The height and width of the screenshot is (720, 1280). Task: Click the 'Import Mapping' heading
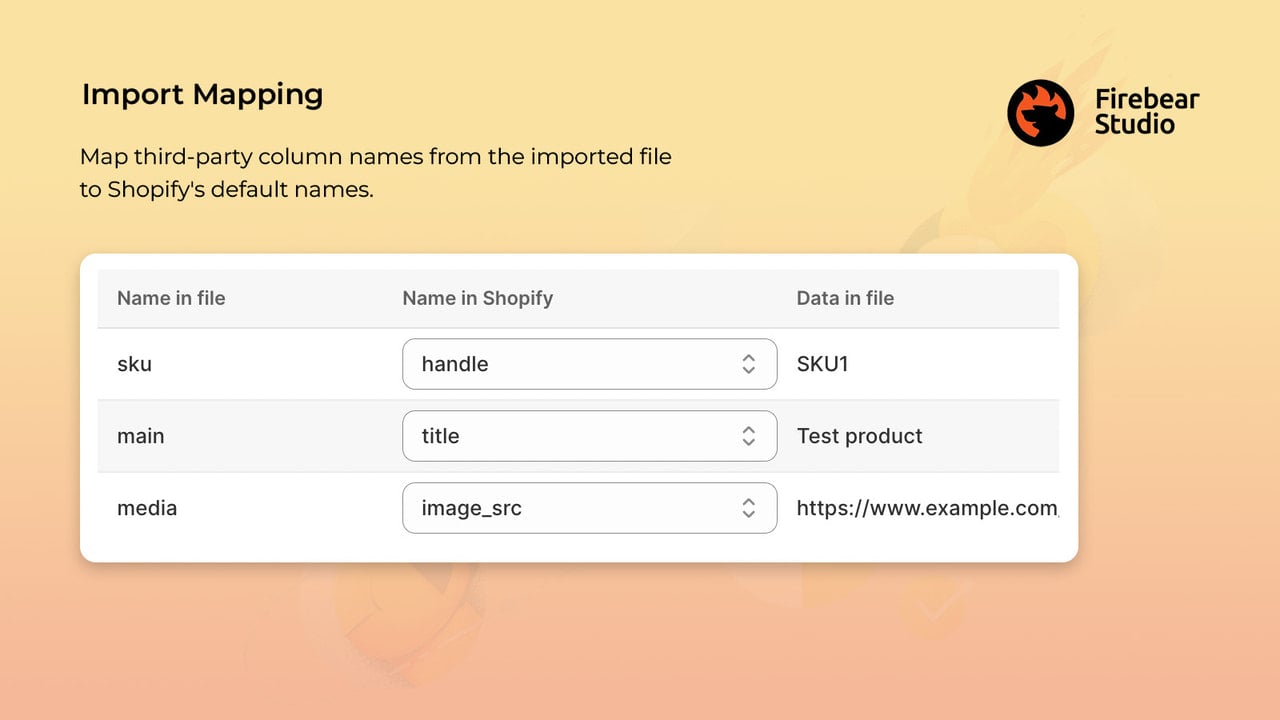(x=202, y=95)
